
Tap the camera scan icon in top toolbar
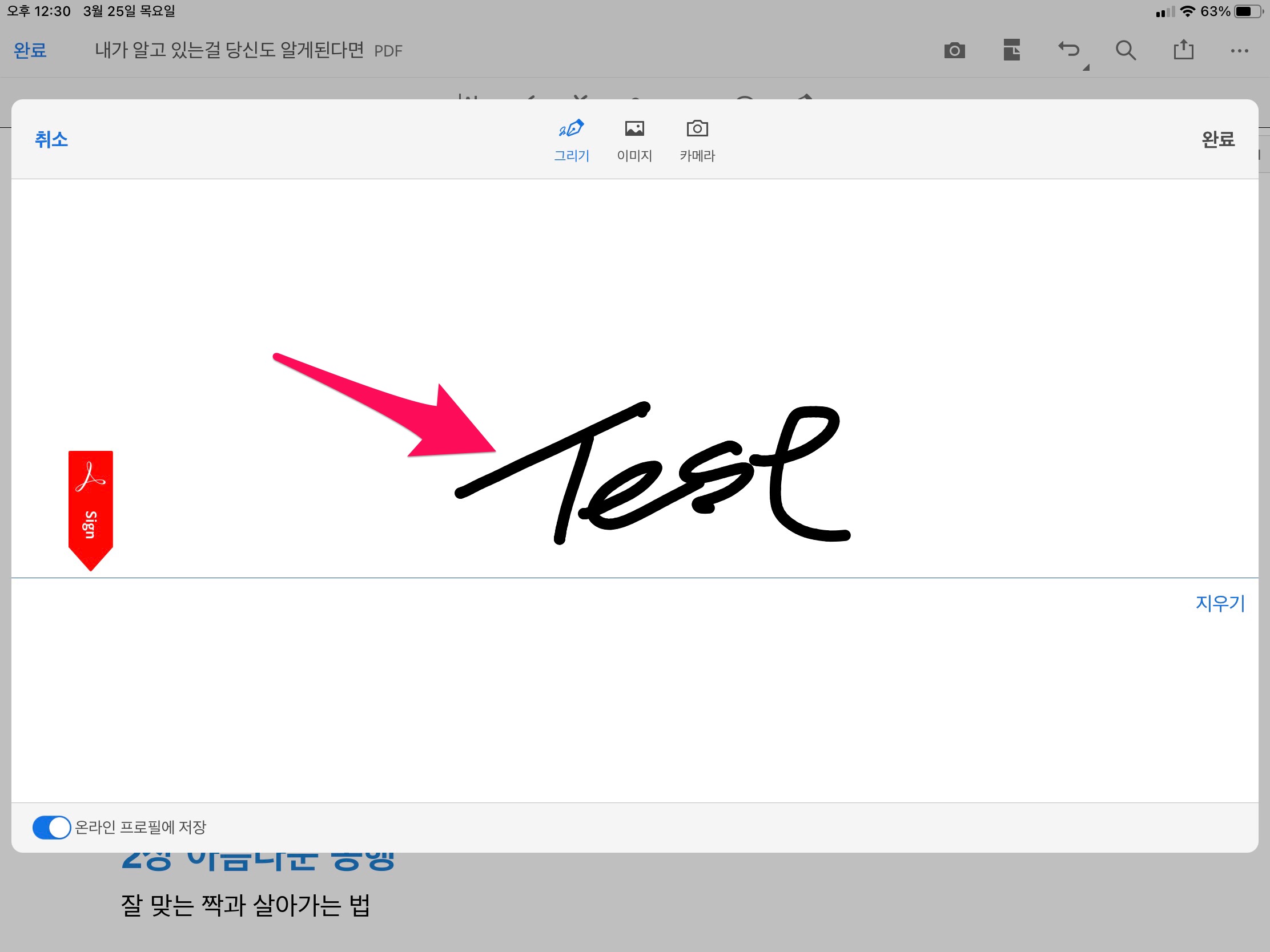pyautogui.click(x=954, y=50)
